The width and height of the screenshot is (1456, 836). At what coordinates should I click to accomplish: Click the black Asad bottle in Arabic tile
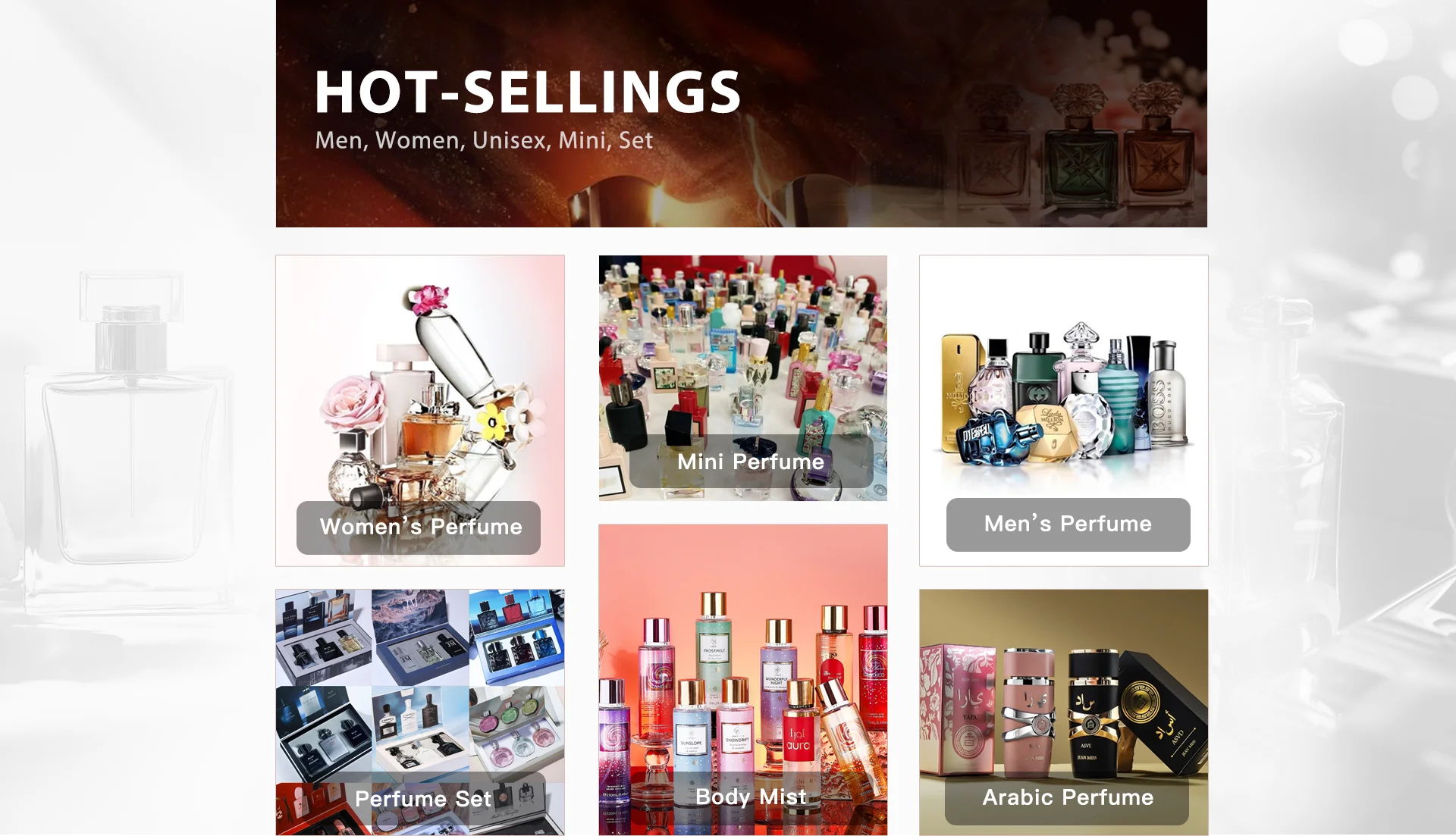click(x=1092, y=714)
